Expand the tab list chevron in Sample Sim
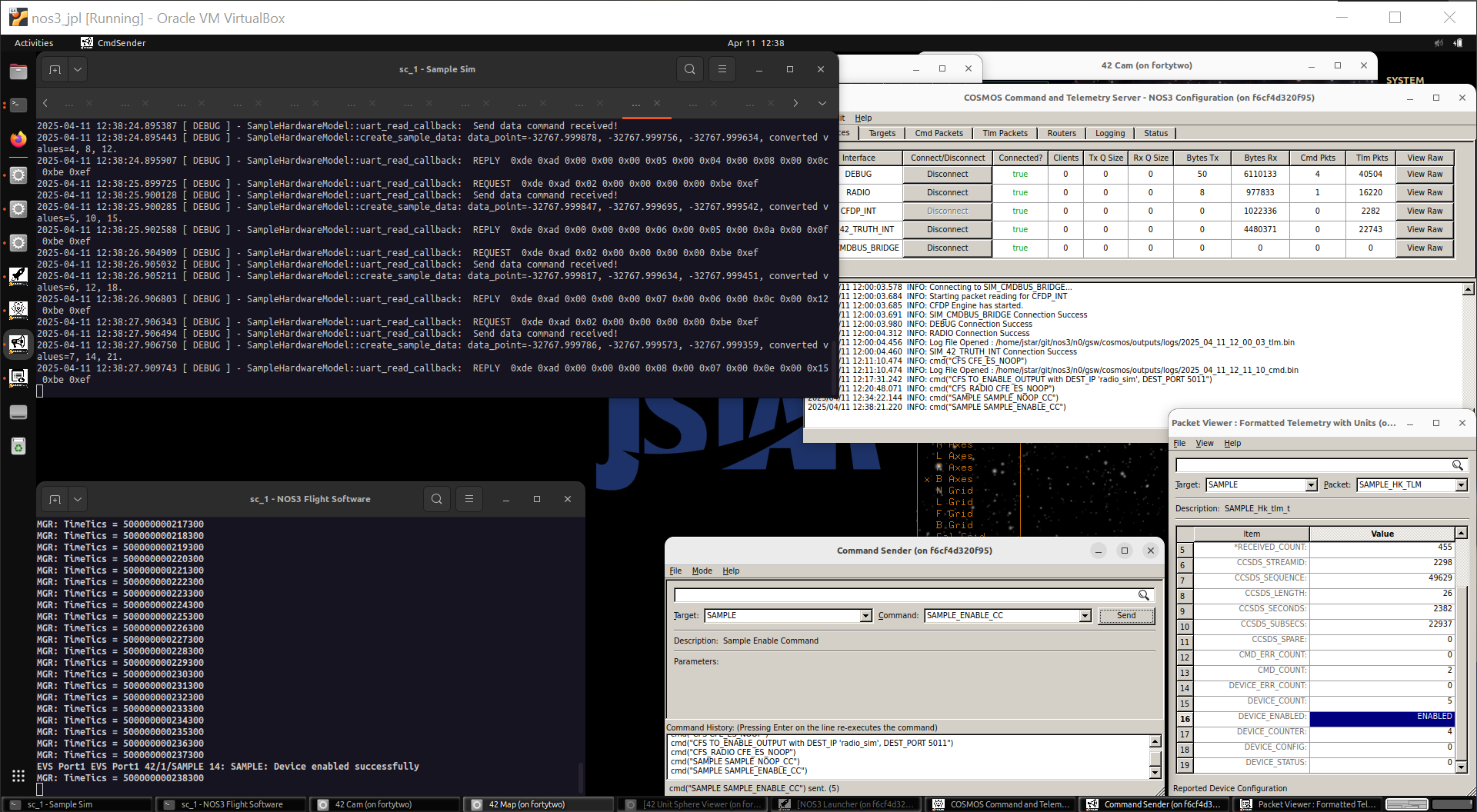 822,103
